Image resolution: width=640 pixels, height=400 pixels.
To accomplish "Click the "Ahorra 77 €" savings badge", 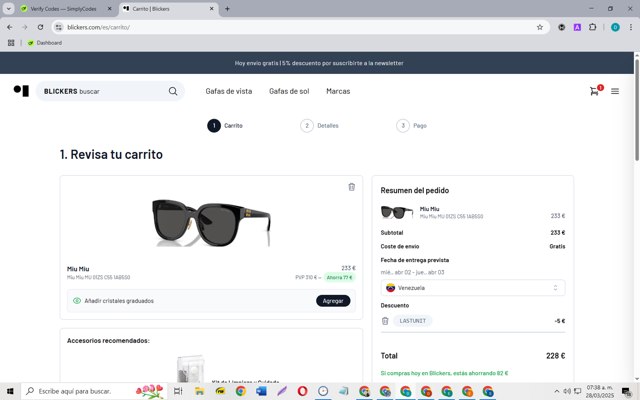I will (x=340, y=278).
